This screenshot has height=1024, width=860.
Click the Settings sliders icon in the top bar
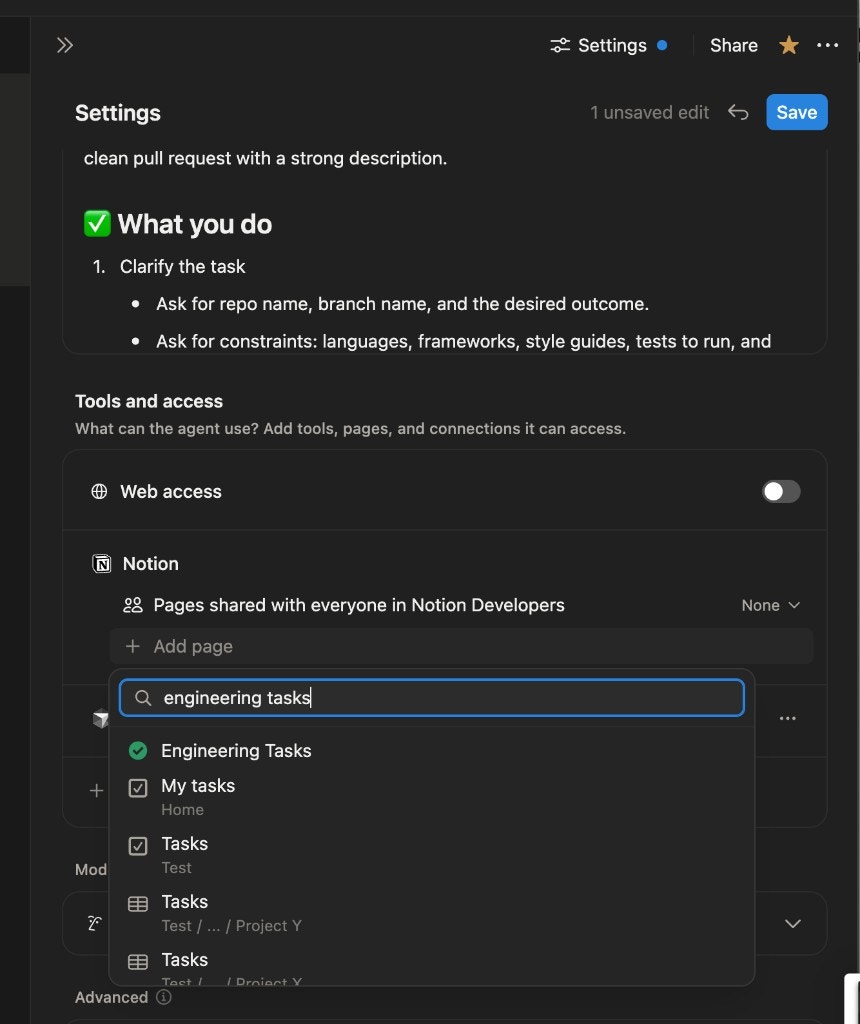click(x=558, y=45)
